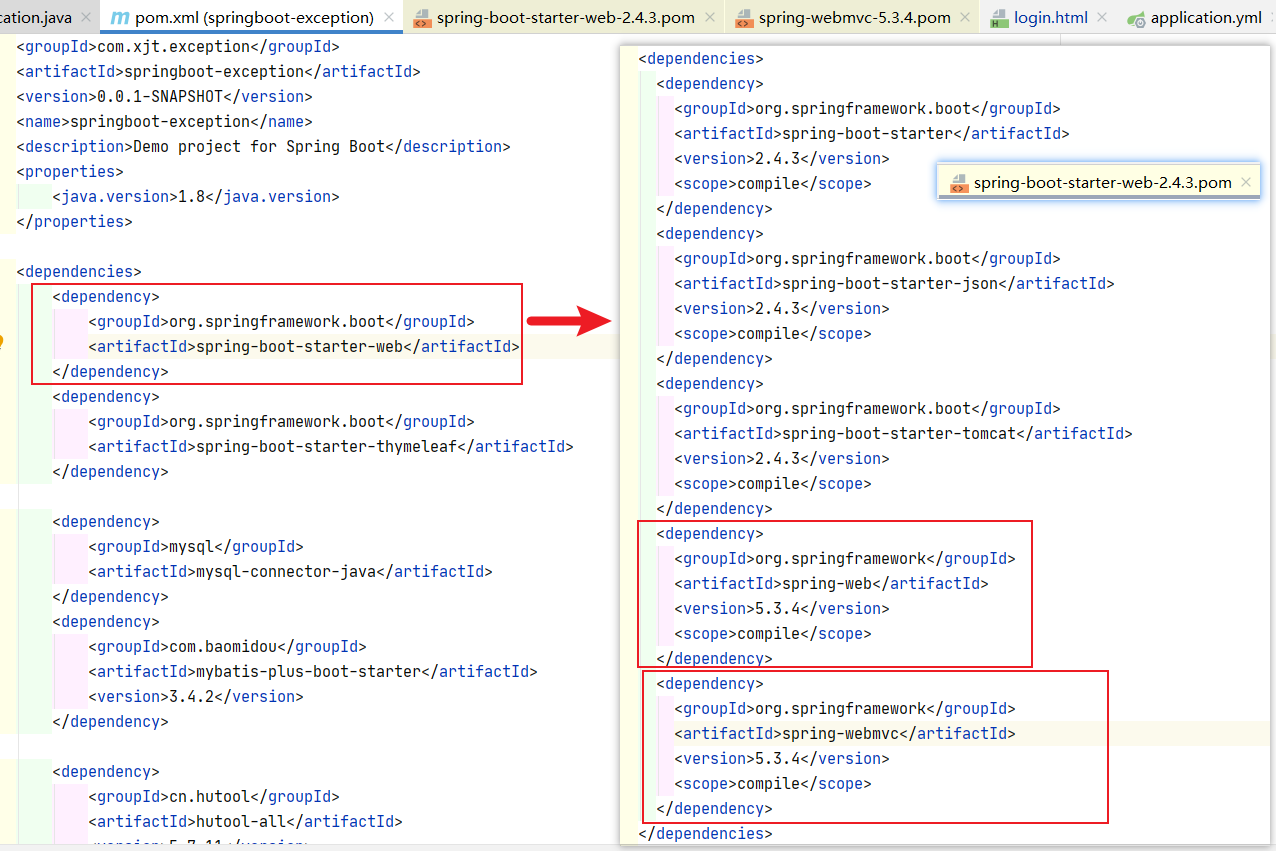1276x851 pixels.
Task: Close the cation.java tab
Action: (x=84, y=18)
